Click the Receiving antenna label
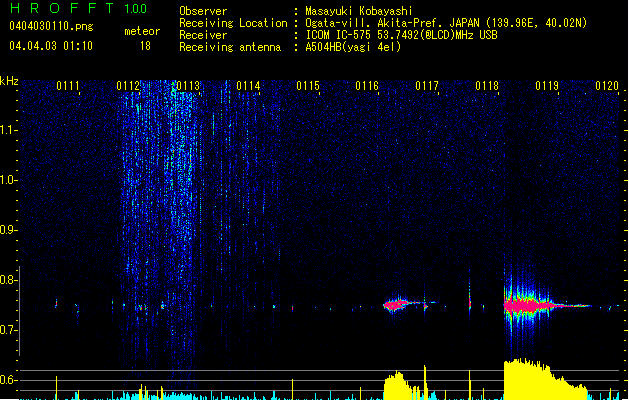 [230, 47]
